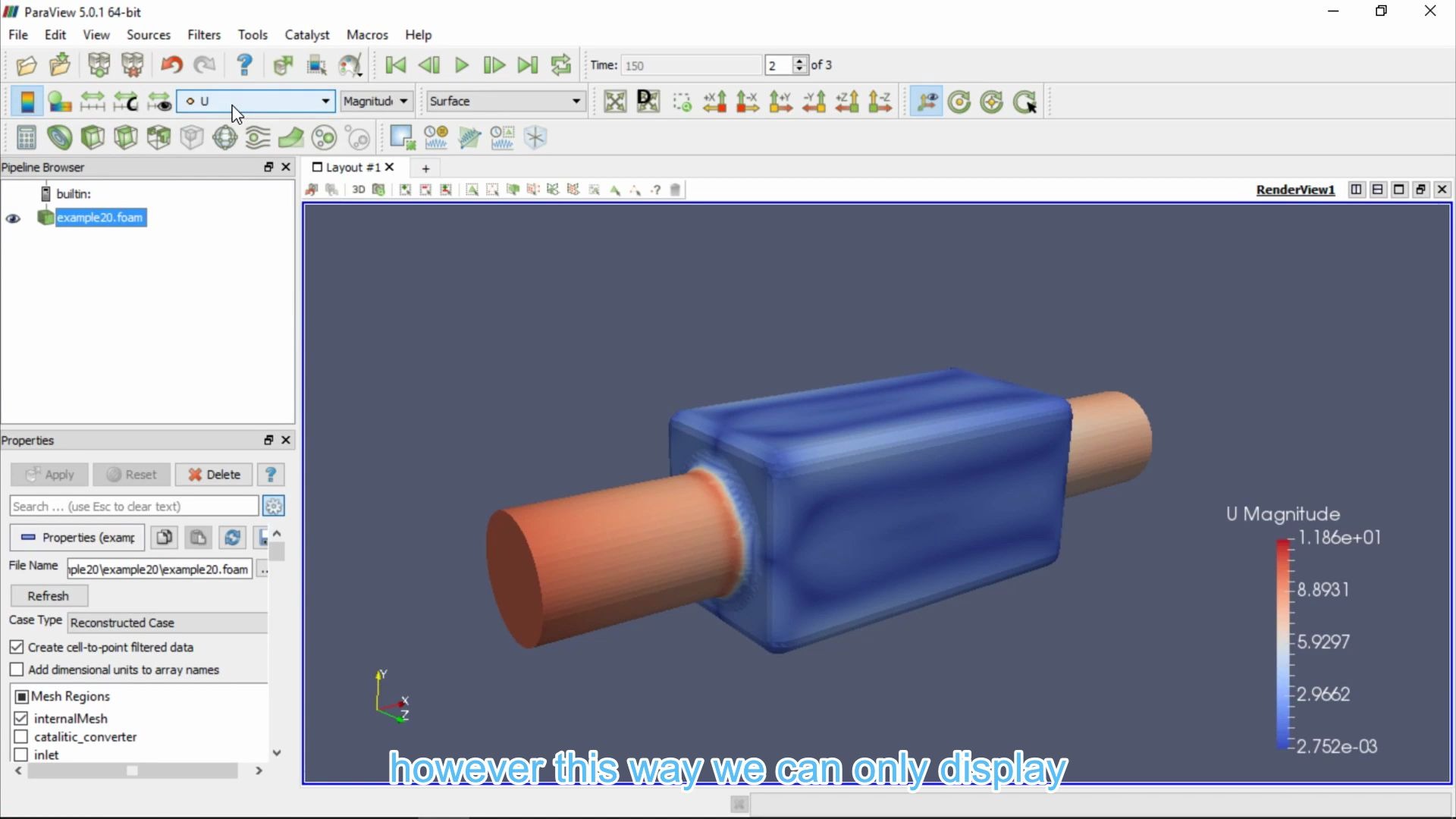The width and height of the screenshot is (1456, 819).
Task: Click the Calculator filter icon
Action: click(27, 138)
